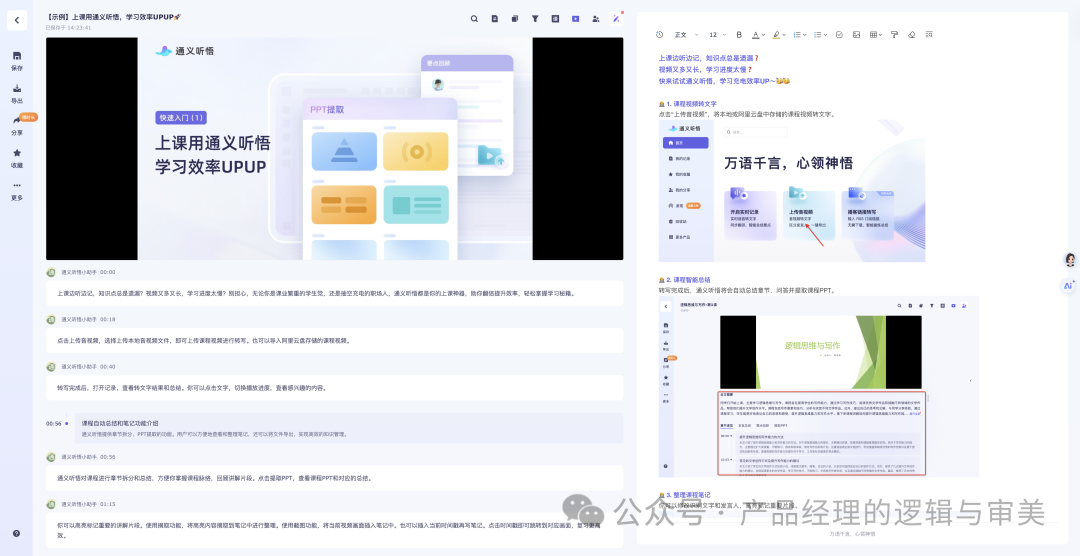This screenshot has height=556, width=1080.
Task: Open the 更多 (More) sidebar menu
Action: (17, 190)
